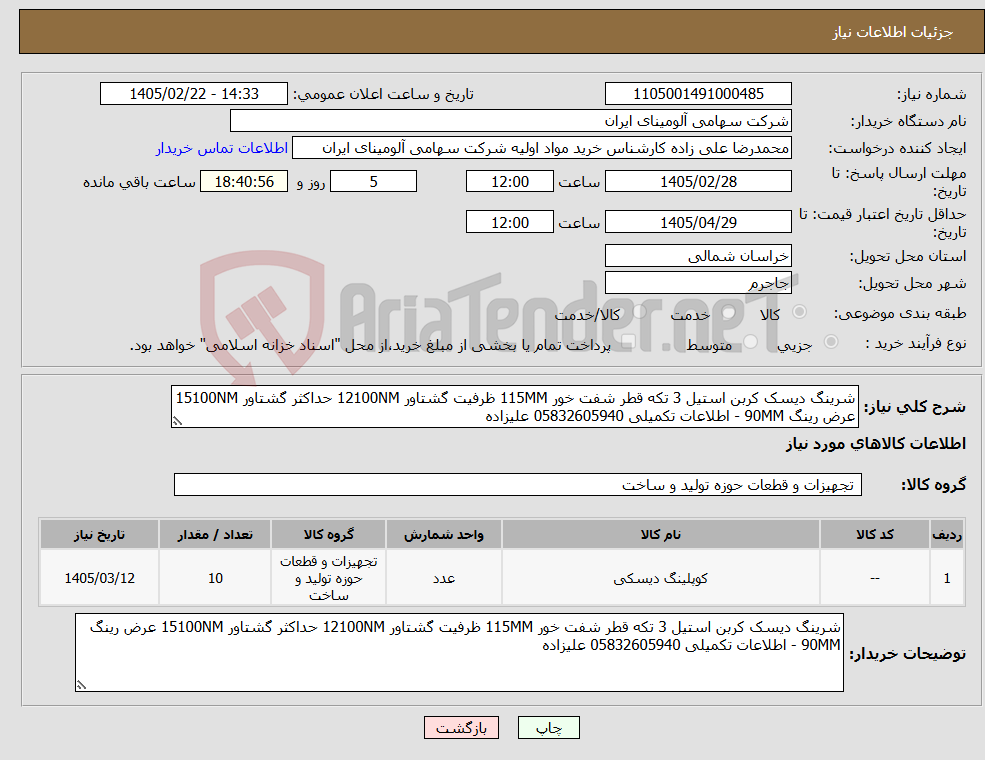The image size is (985, 760).
Task: Click the price validity date 1405/04/29
Action: pyautogui.click(x=698, y=222)
